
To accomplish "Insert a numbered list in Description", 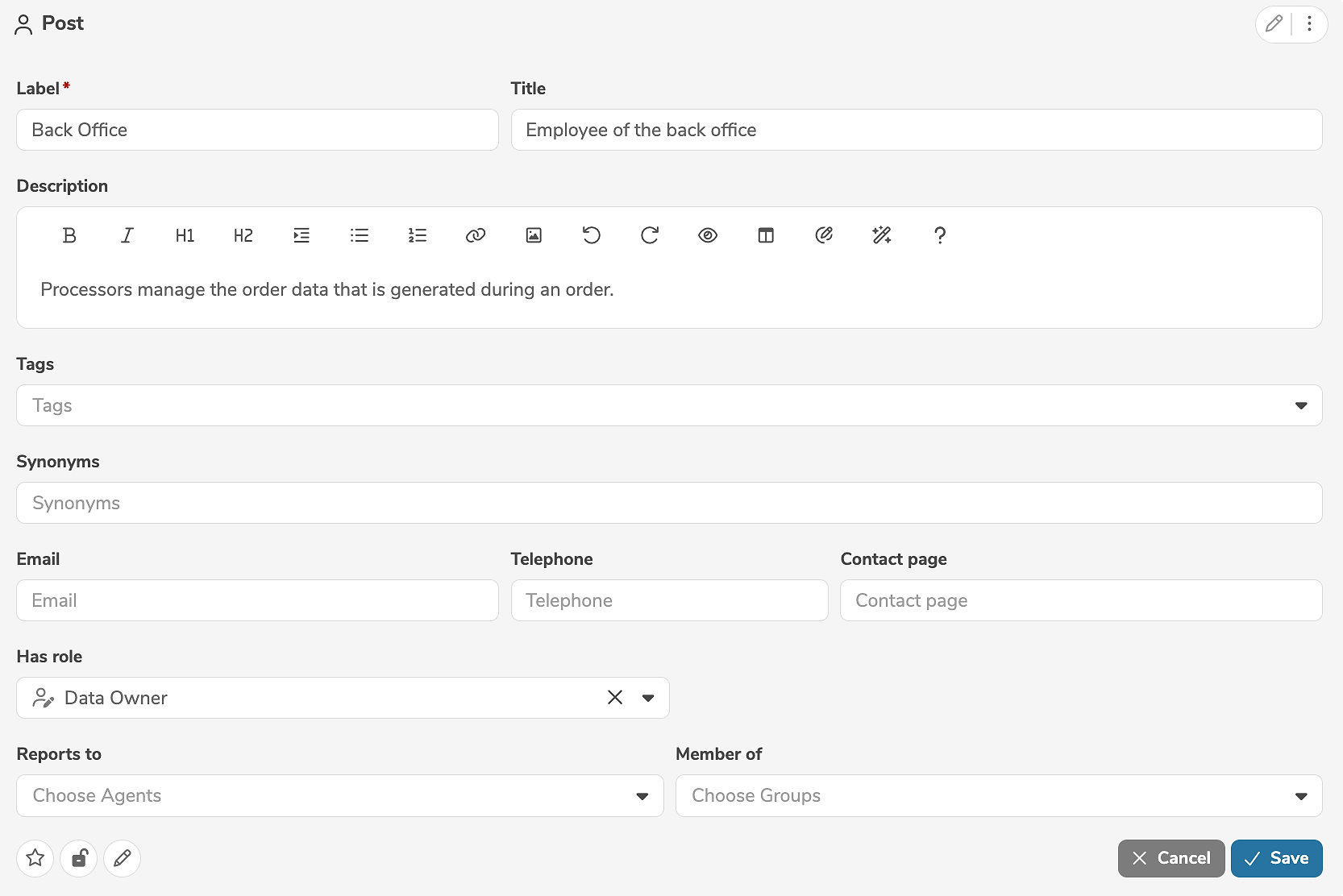I will [418, 235].
